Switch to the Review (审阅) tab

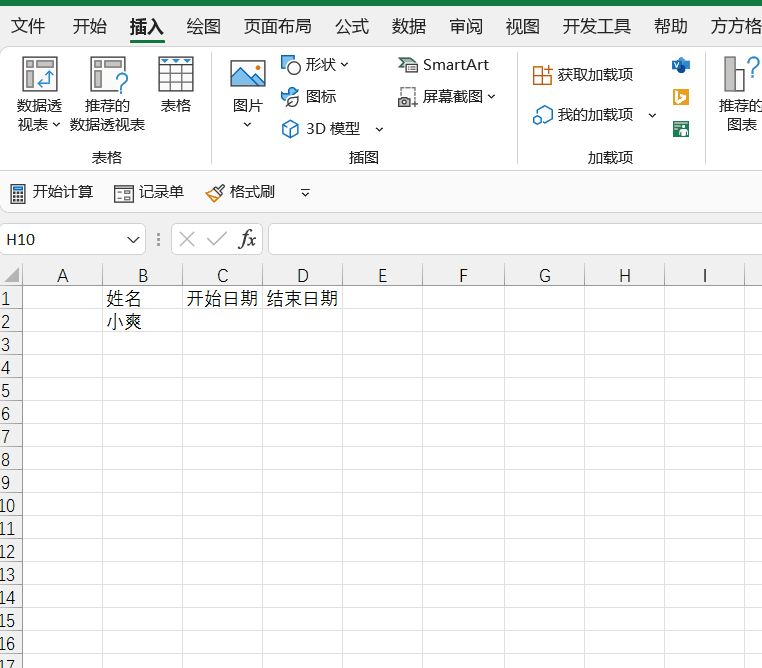pyautogui.click(x=466, y=26)
